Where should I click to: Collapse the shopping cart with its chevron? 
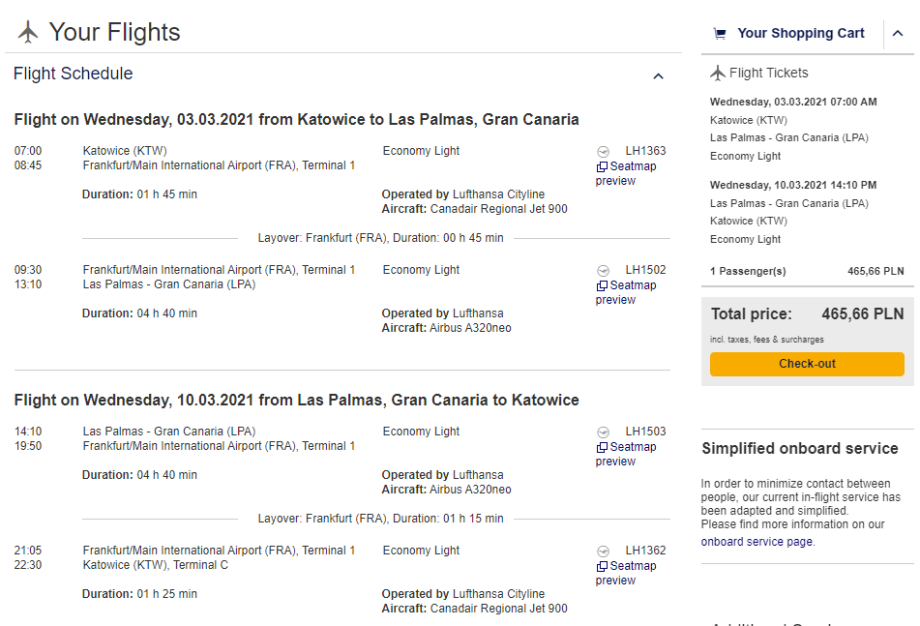pos(897,34)
